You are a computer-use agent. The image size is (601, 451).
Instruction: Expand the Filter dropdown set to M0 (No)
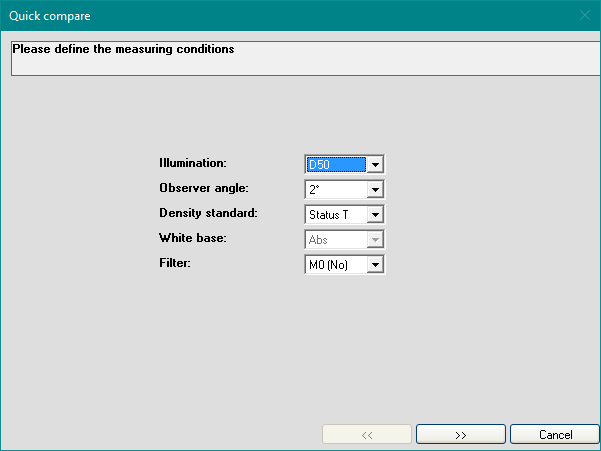pyautogui.click(x=375, y=264)
